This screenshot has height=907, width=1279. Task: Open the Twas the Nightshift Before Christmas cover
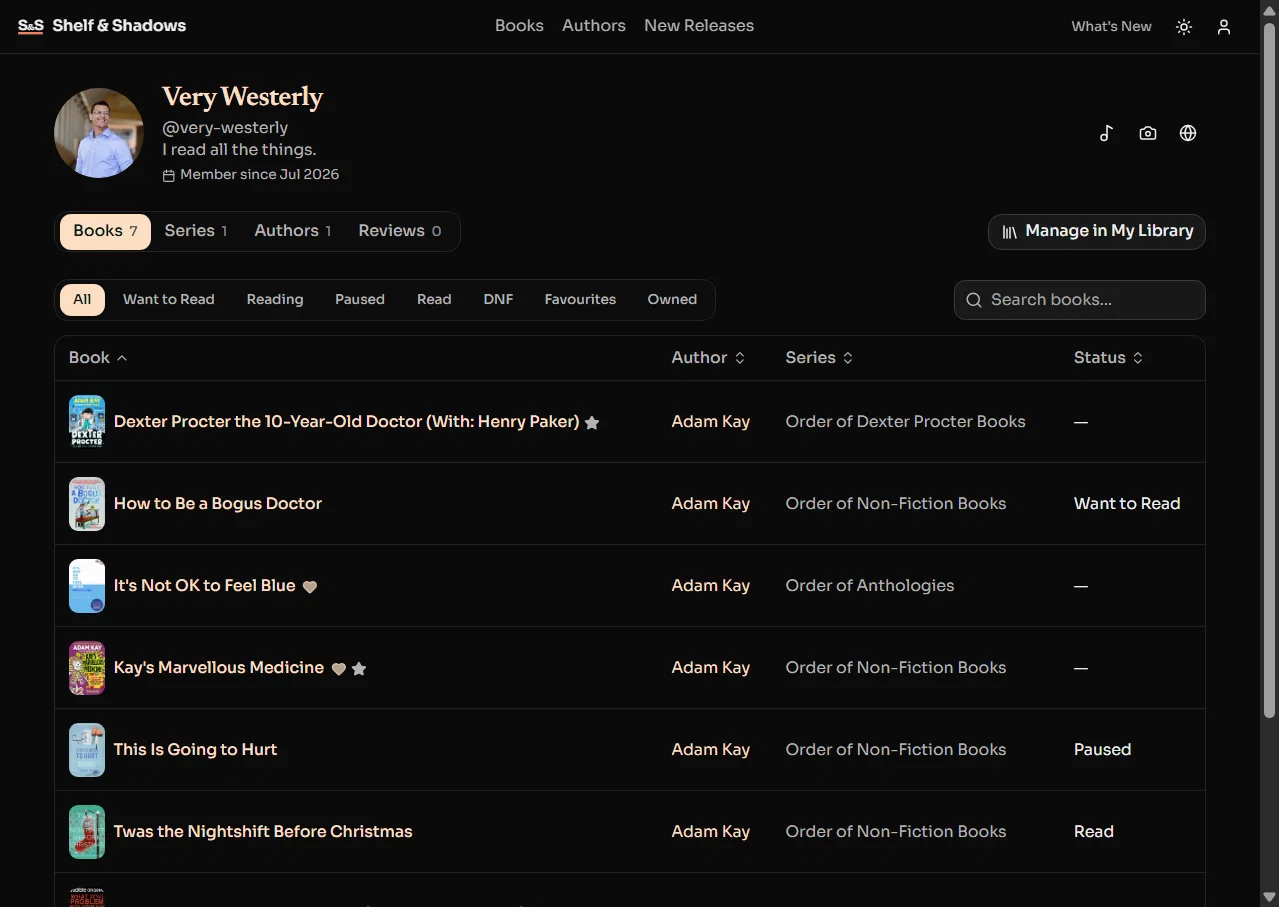tap(87, 832)
